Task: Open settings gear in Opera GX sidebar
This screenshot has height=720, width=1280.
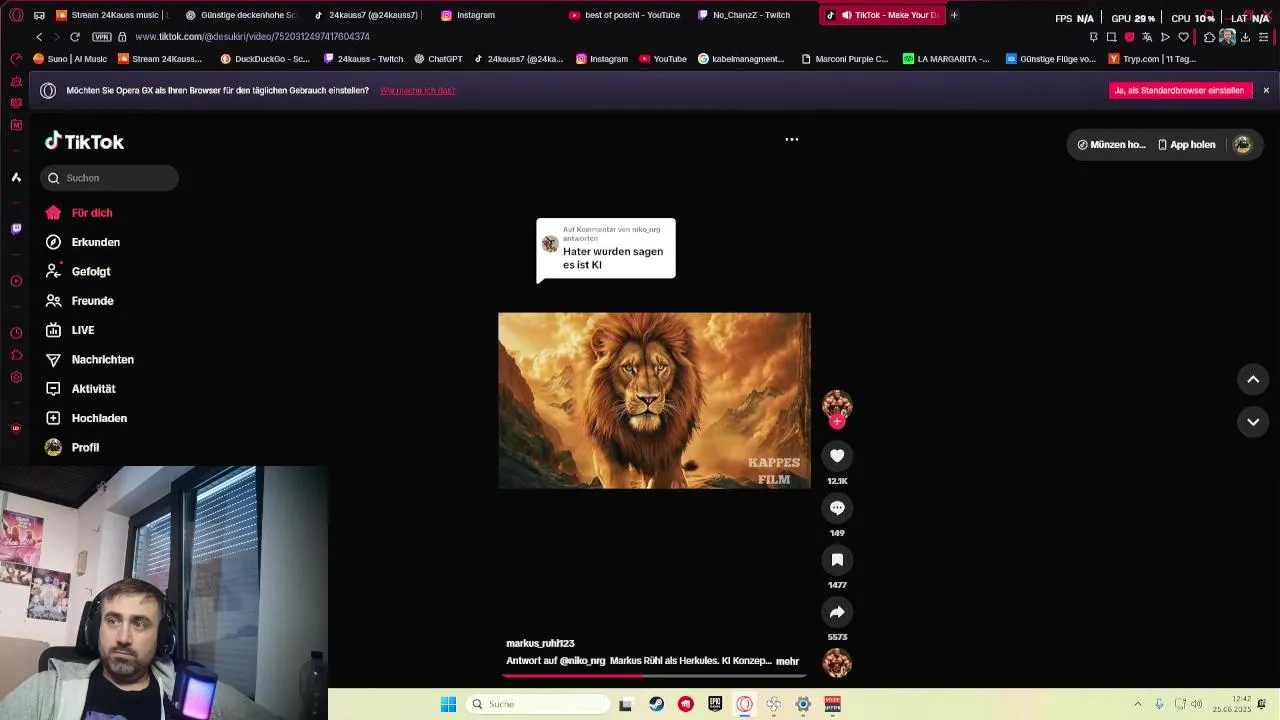Action: pos(16,377)
